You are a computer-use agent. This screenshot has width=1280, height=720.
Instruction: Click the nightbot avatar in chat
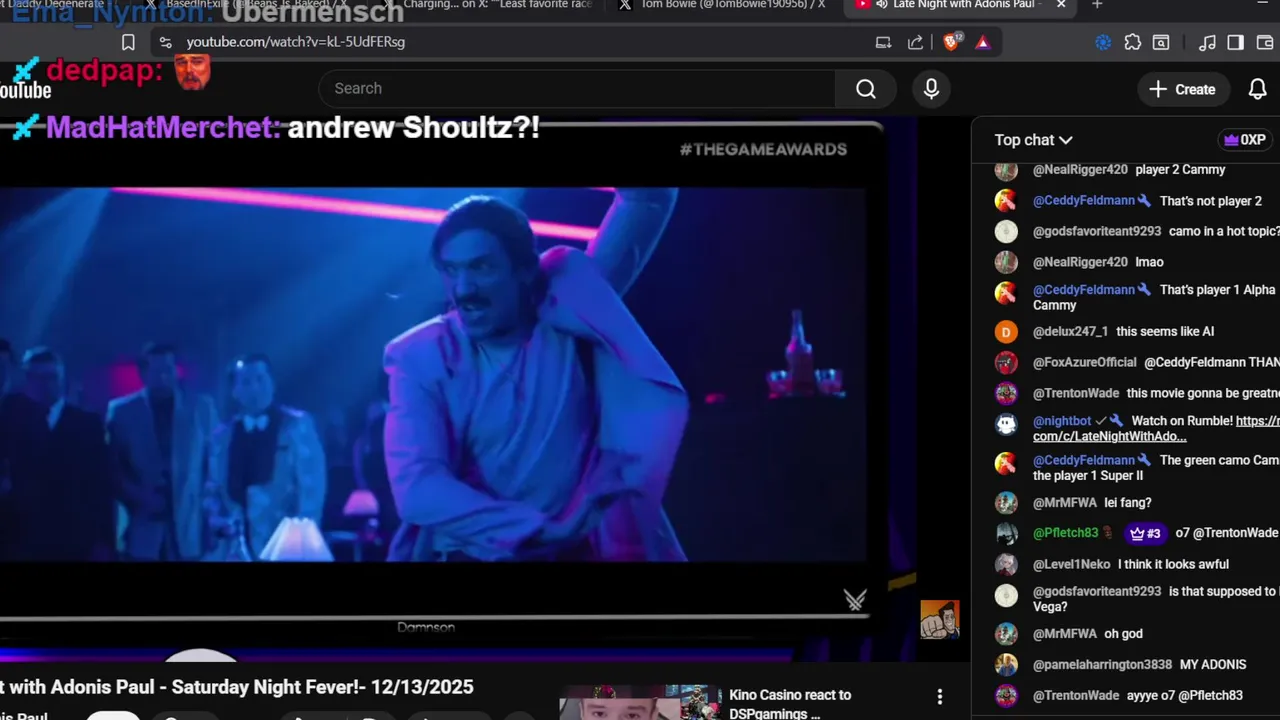point(1006,423)
